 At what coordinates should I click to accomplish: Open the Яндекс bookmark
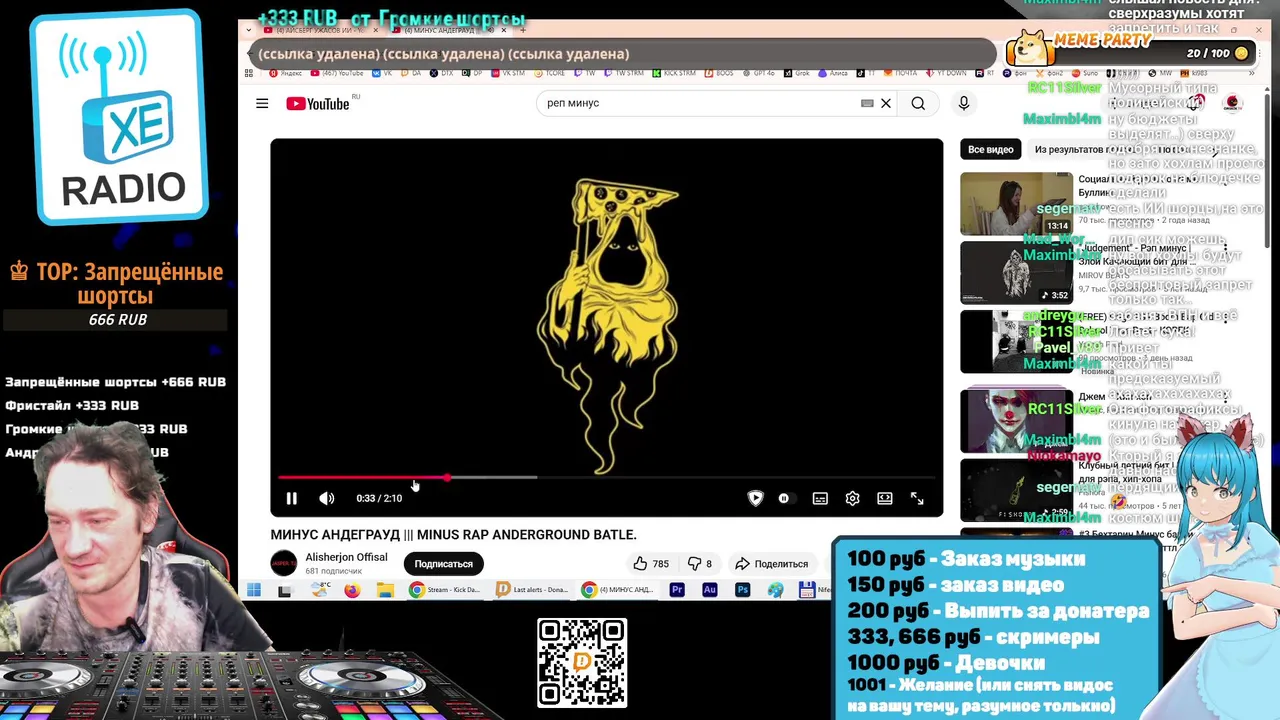pos(285,73)
